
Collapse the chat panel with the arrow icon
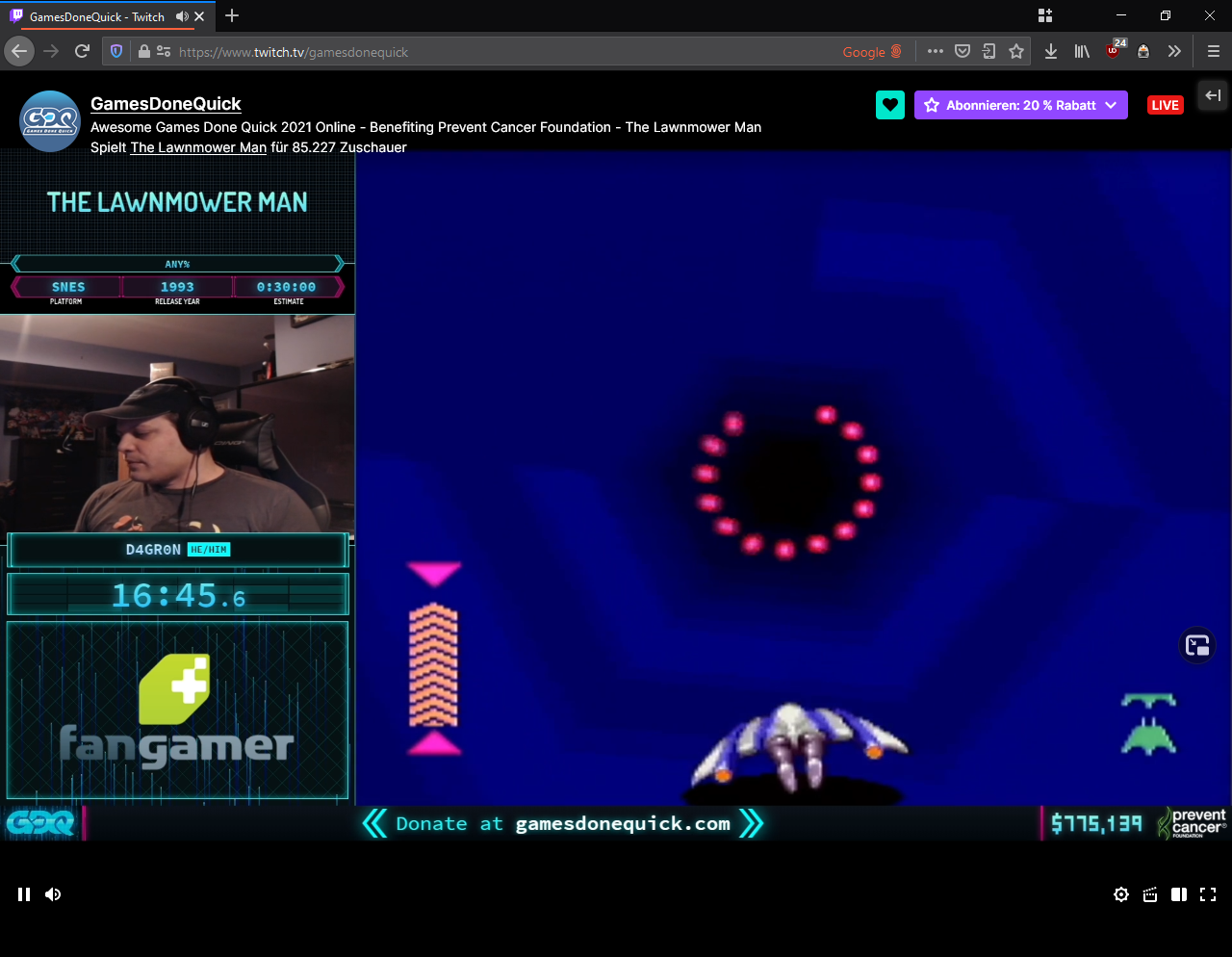pyautogui.click(x=1213, y=95)
